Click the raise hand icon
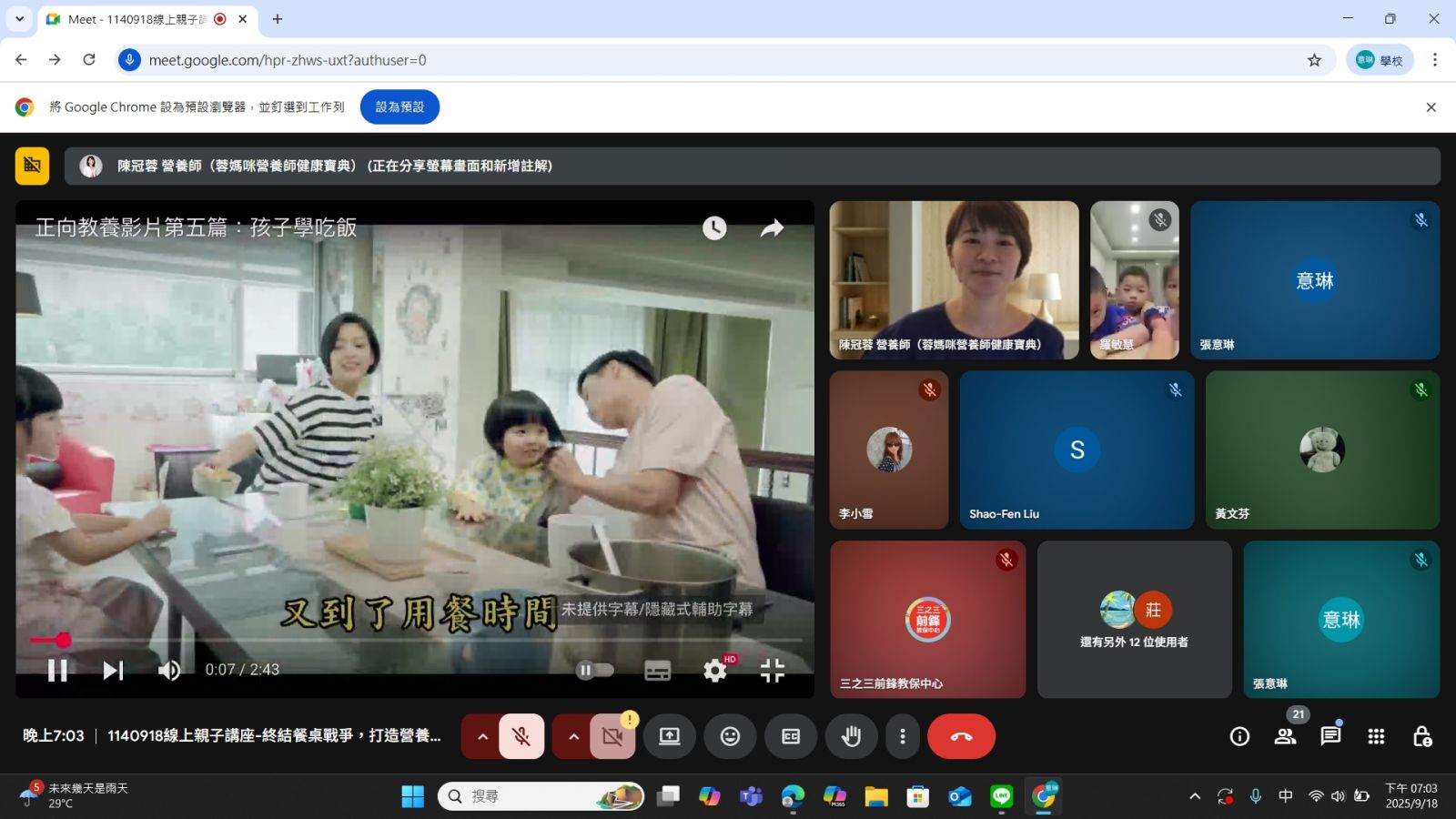This screenshot has width=1456, height=819. pos(851,736)
